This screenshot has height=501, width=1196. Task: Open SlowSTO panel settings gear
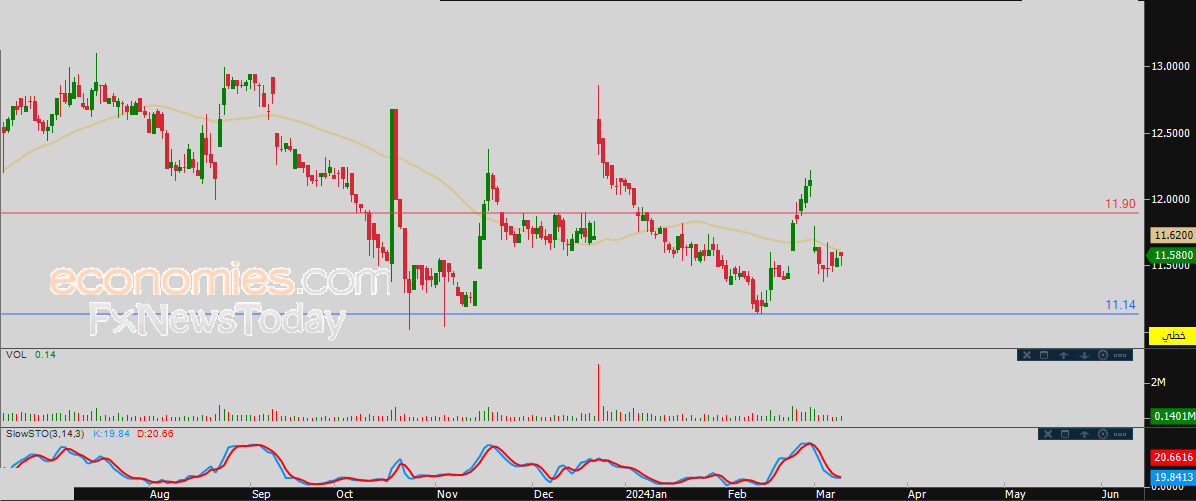[1103, 434]
